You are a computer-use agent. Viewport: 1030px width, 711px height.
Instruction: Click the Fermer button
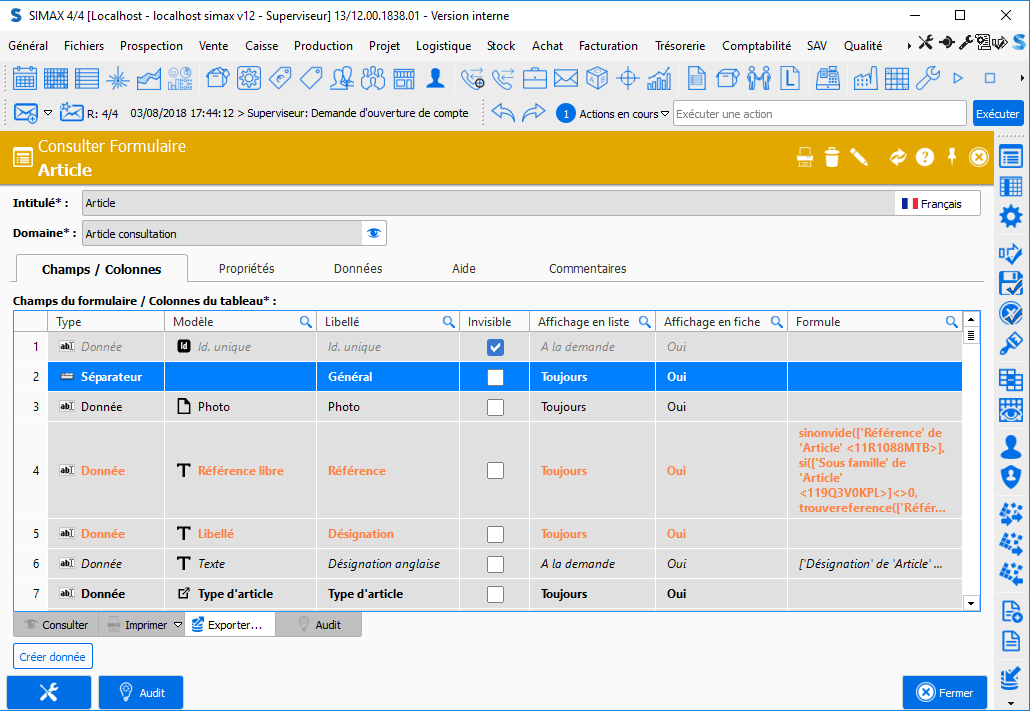pyautogui.click(x=944, y=693)
